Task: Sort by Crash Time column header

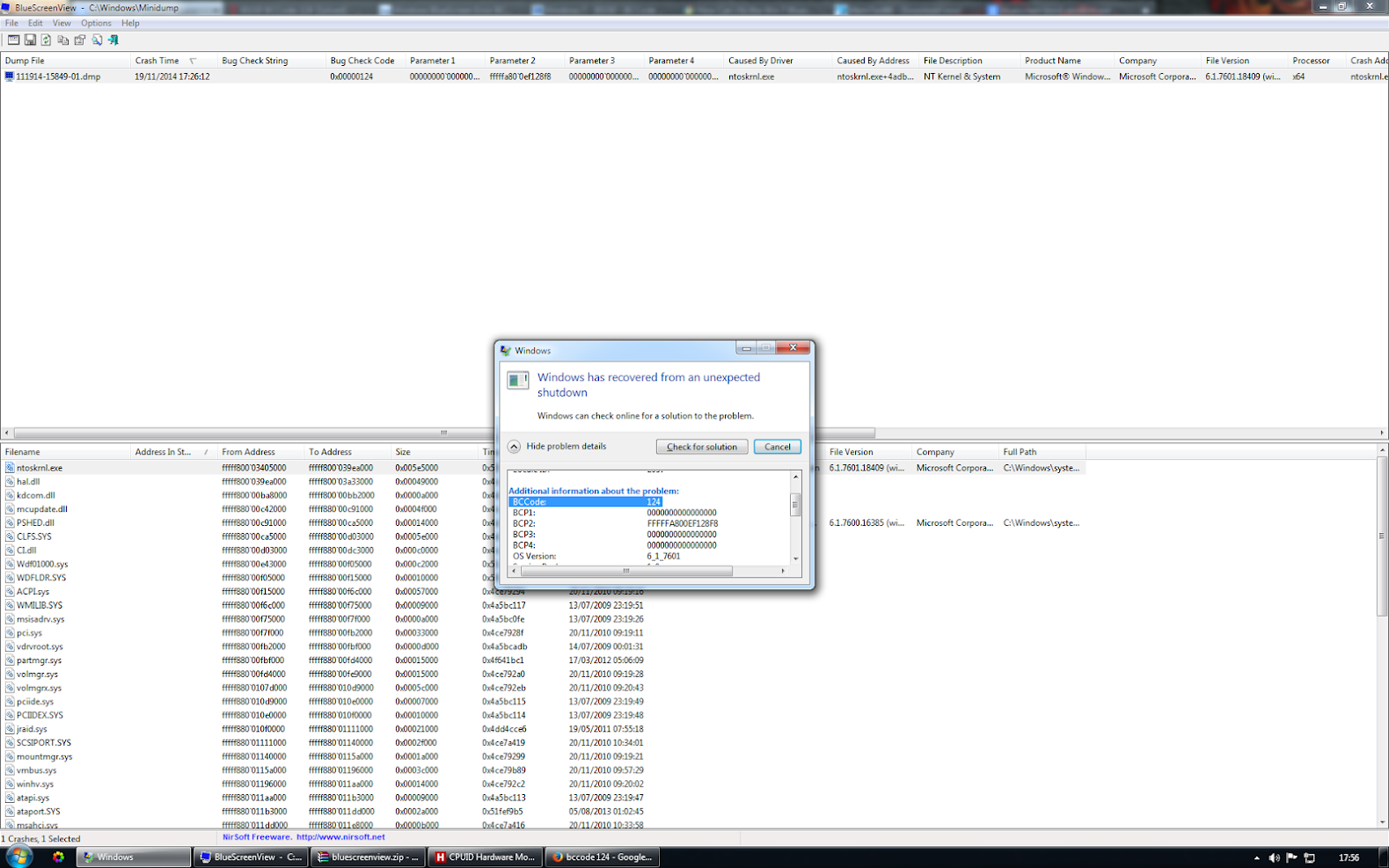Action: click(x=172, y=61)
